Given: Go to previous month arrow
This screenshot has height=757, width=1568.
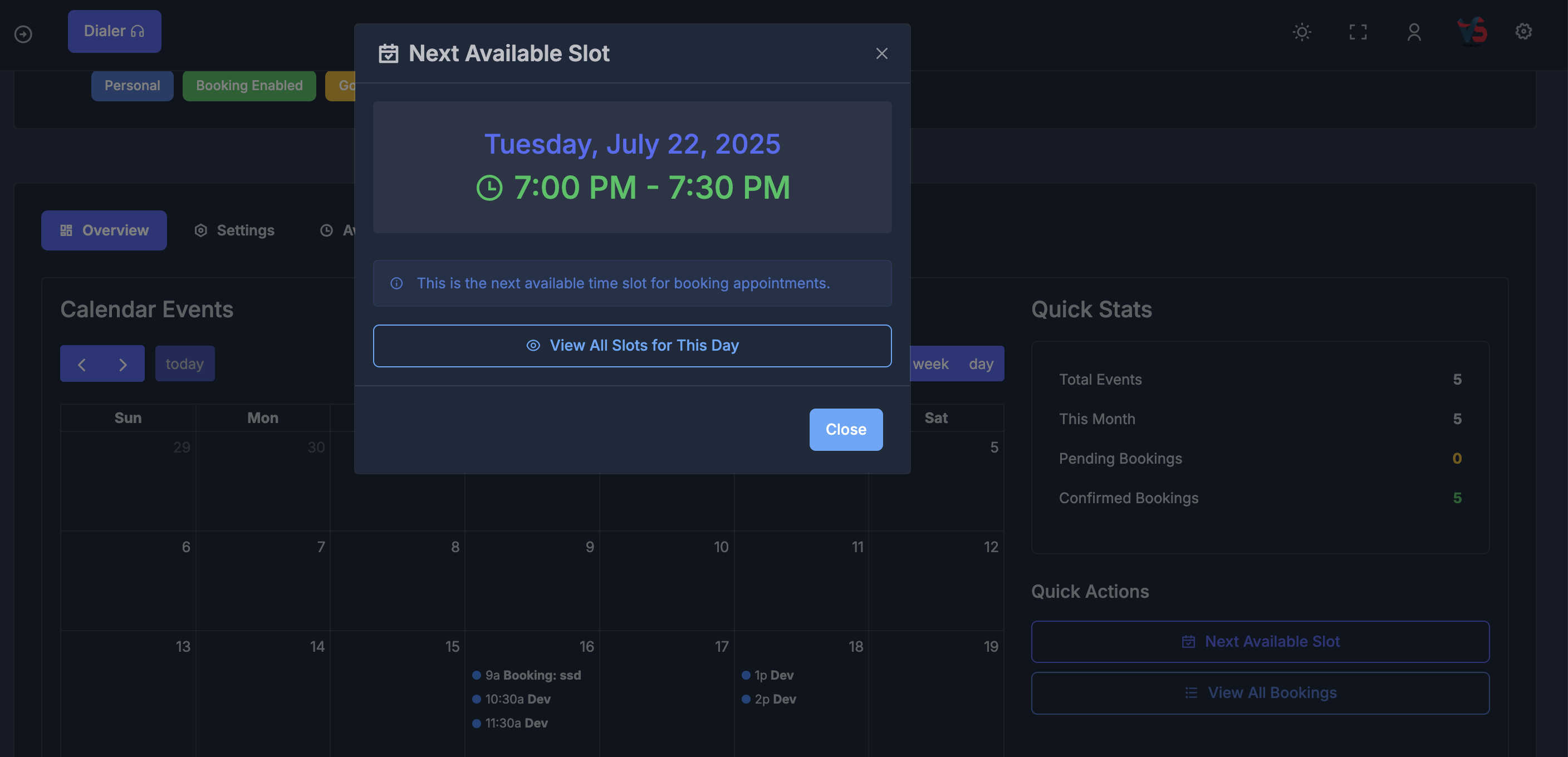Looking at the screenshot, I should pyautogui.click(x=81, y=364).
